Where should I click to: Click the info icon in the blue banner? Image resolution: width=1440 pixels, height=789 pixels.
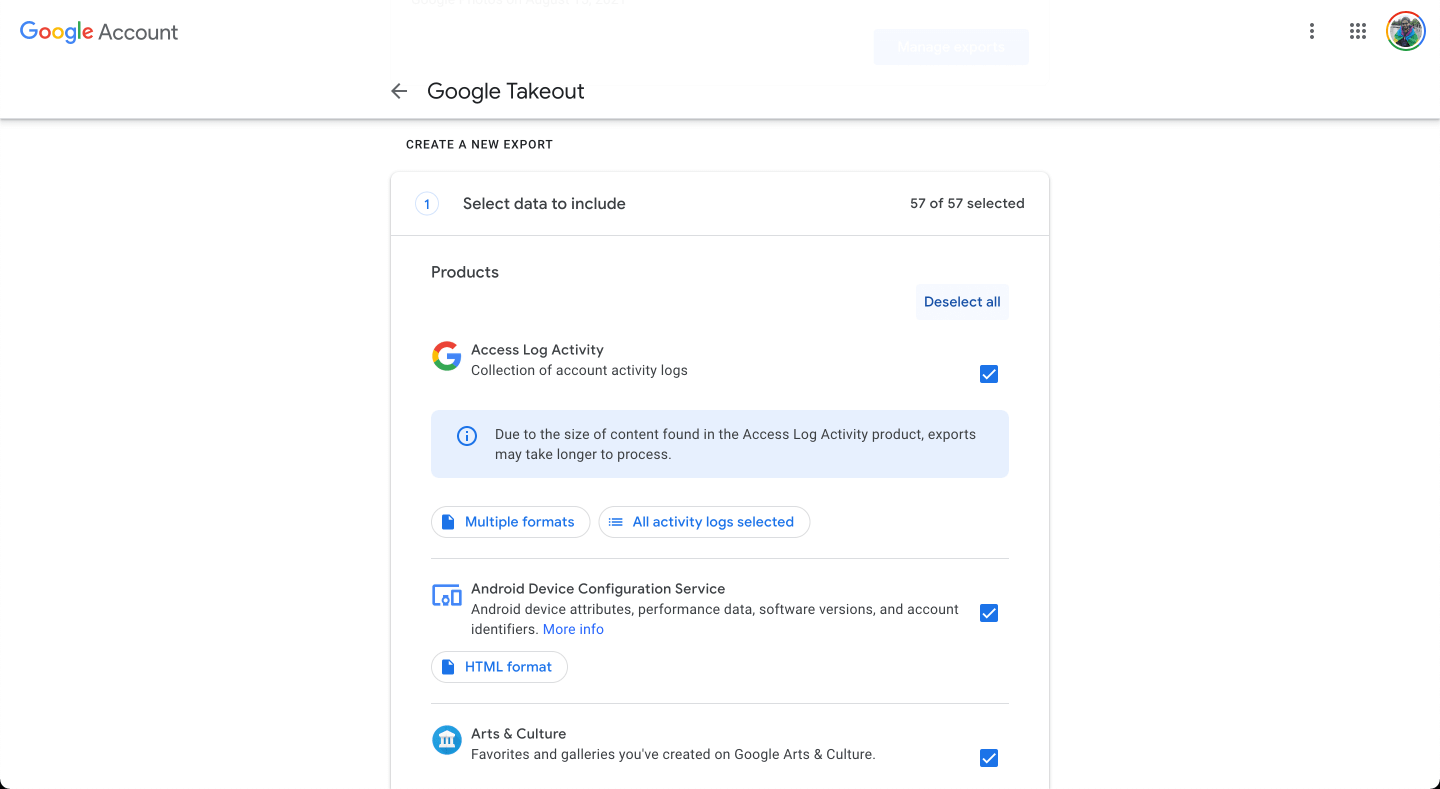point(466,436)
